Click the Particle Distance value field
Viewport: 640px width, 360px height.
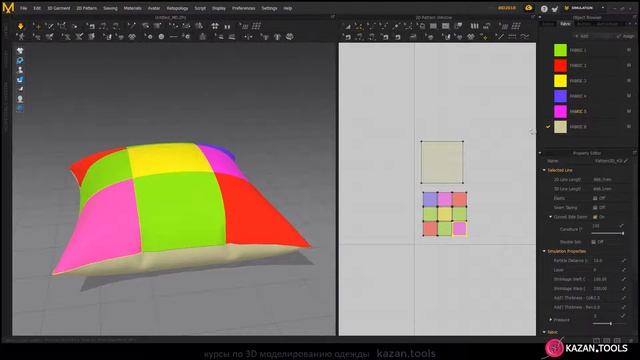tap(606, 260)
